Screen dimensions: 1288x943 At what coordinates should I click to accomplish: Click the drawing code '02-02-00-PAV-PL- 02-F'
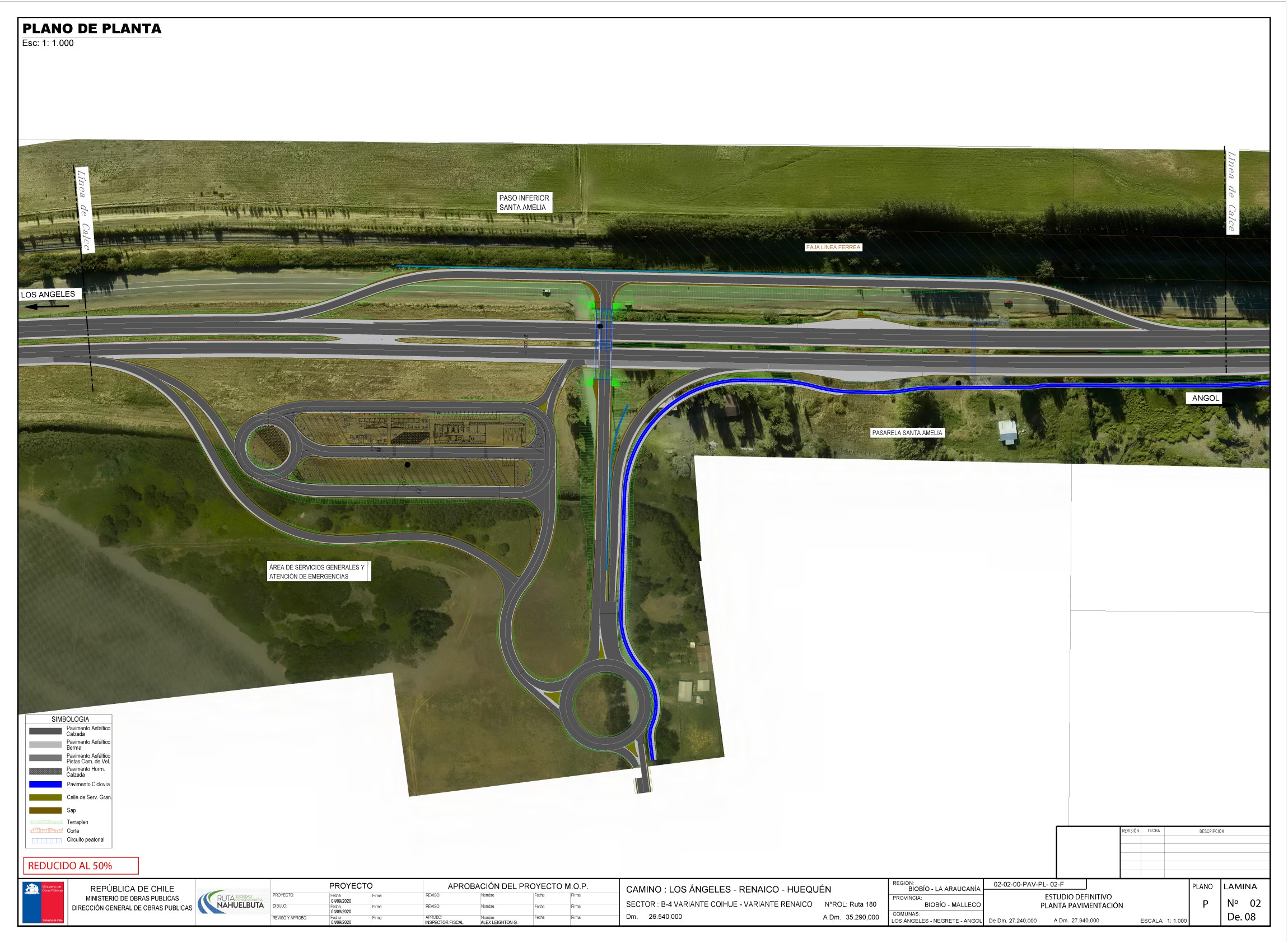1029,885
